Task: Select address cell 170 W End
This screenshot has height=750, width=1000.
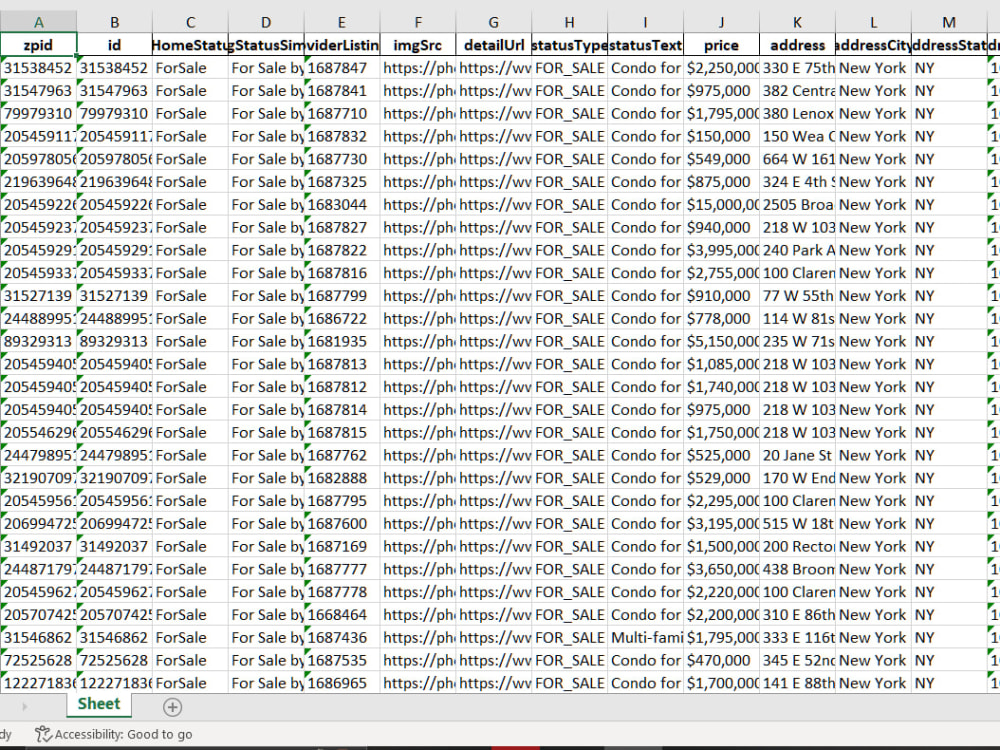Action: point(797,478)
